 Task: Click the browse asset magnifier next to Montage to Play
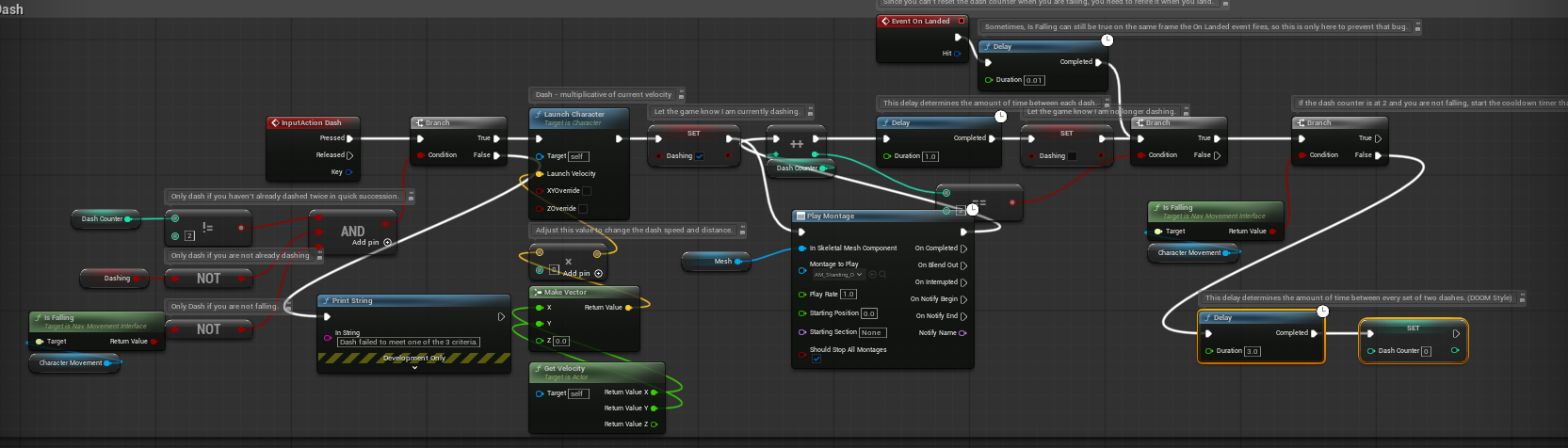(882, 275)
